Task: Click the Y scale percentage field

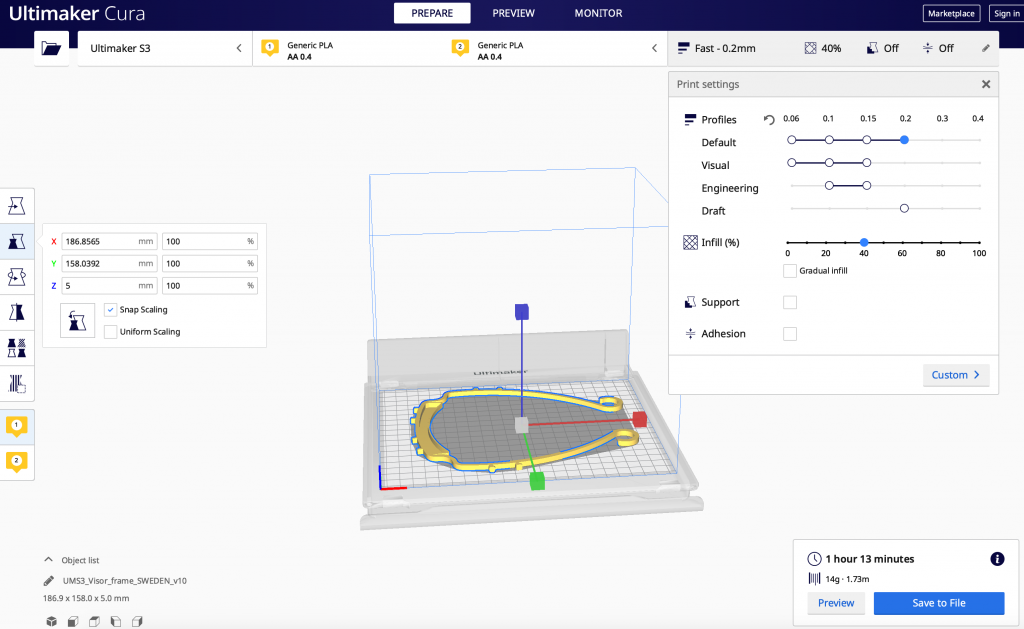Action: [x=210, y=263]
